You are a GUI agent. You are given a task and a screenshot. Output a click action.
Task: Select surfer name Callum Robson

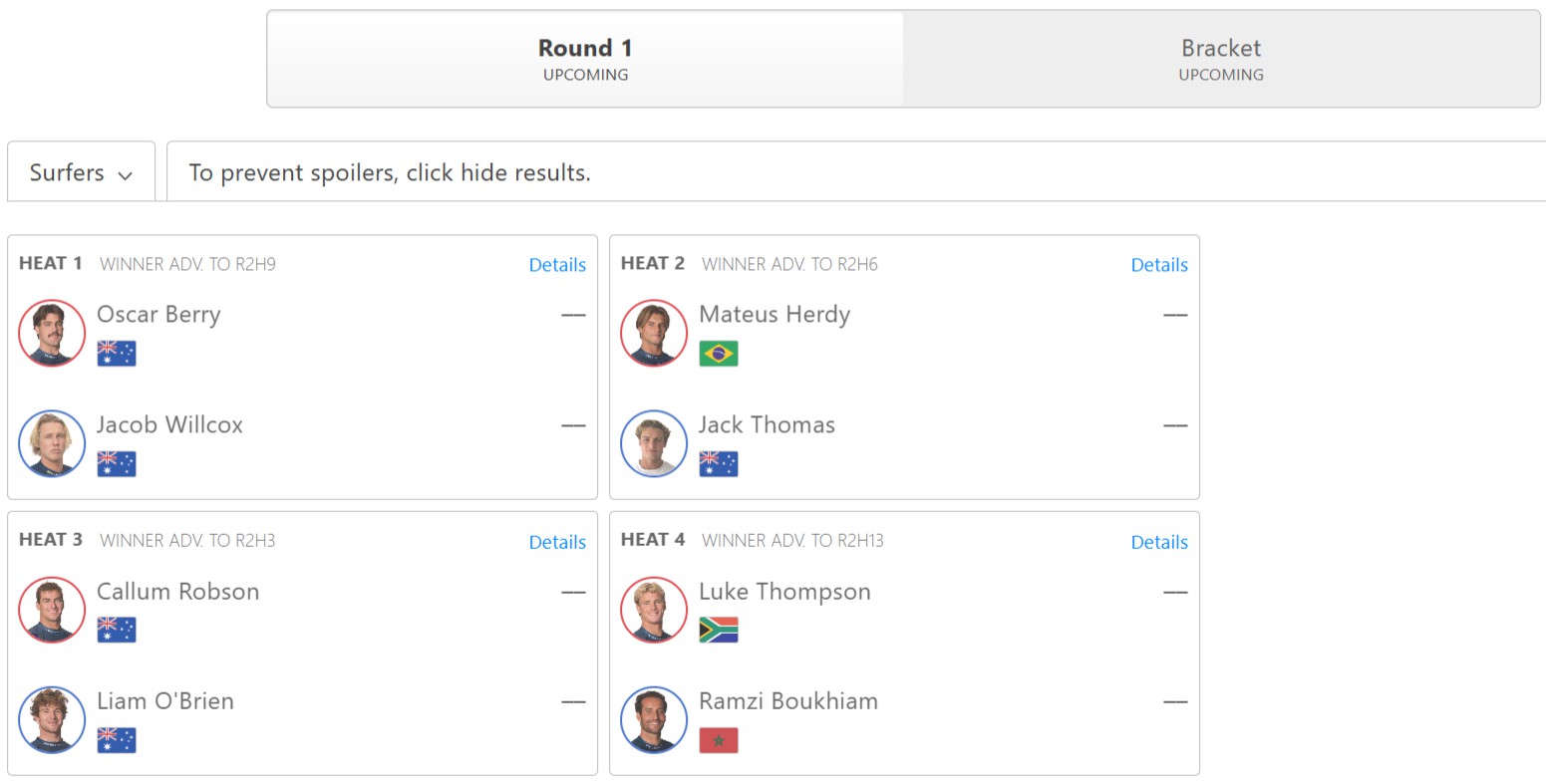(178, 592)
